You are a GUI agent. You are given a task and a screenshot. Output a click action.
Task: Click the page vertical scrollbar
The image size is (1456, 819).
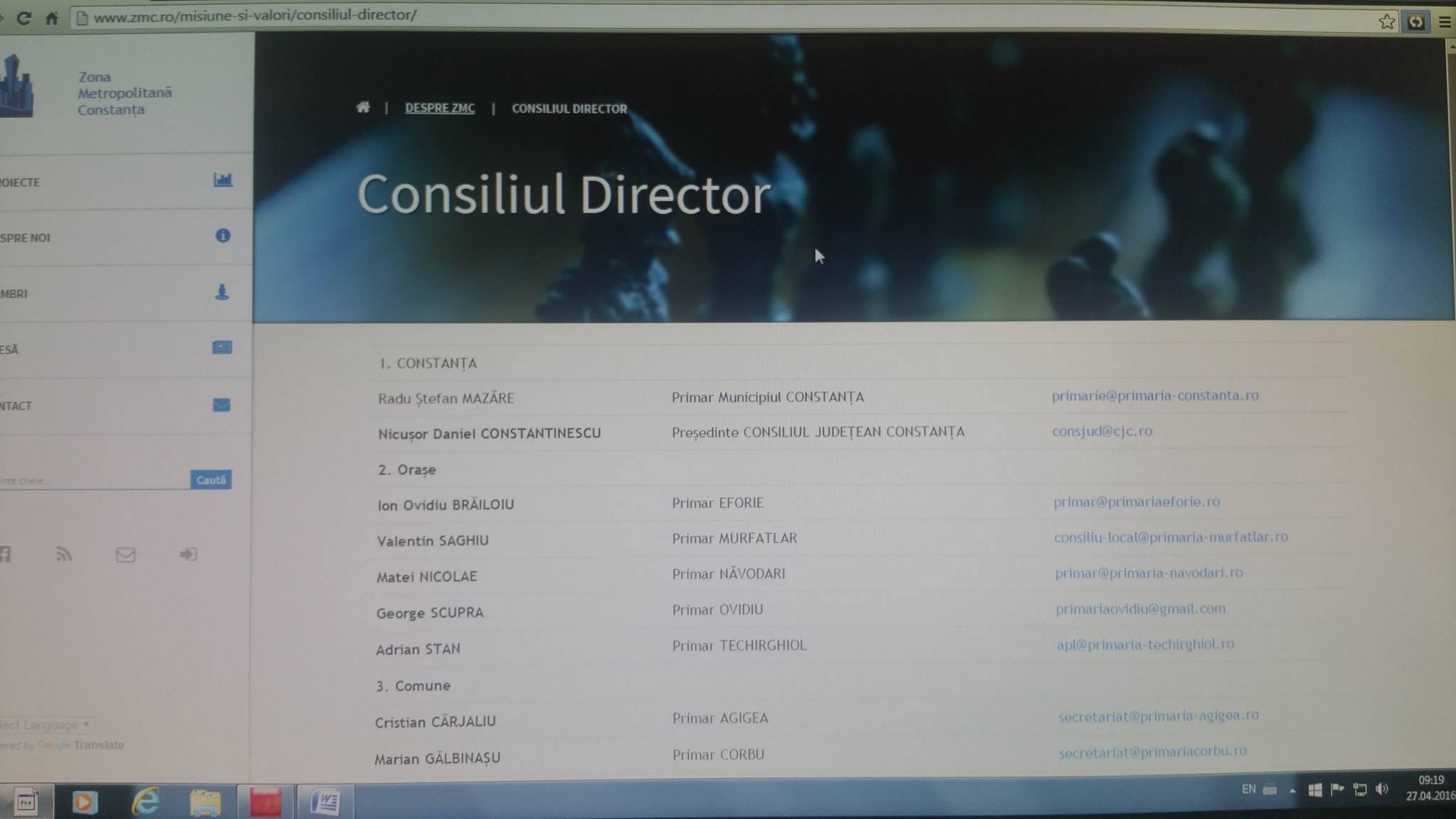[x=1450, y=405]
